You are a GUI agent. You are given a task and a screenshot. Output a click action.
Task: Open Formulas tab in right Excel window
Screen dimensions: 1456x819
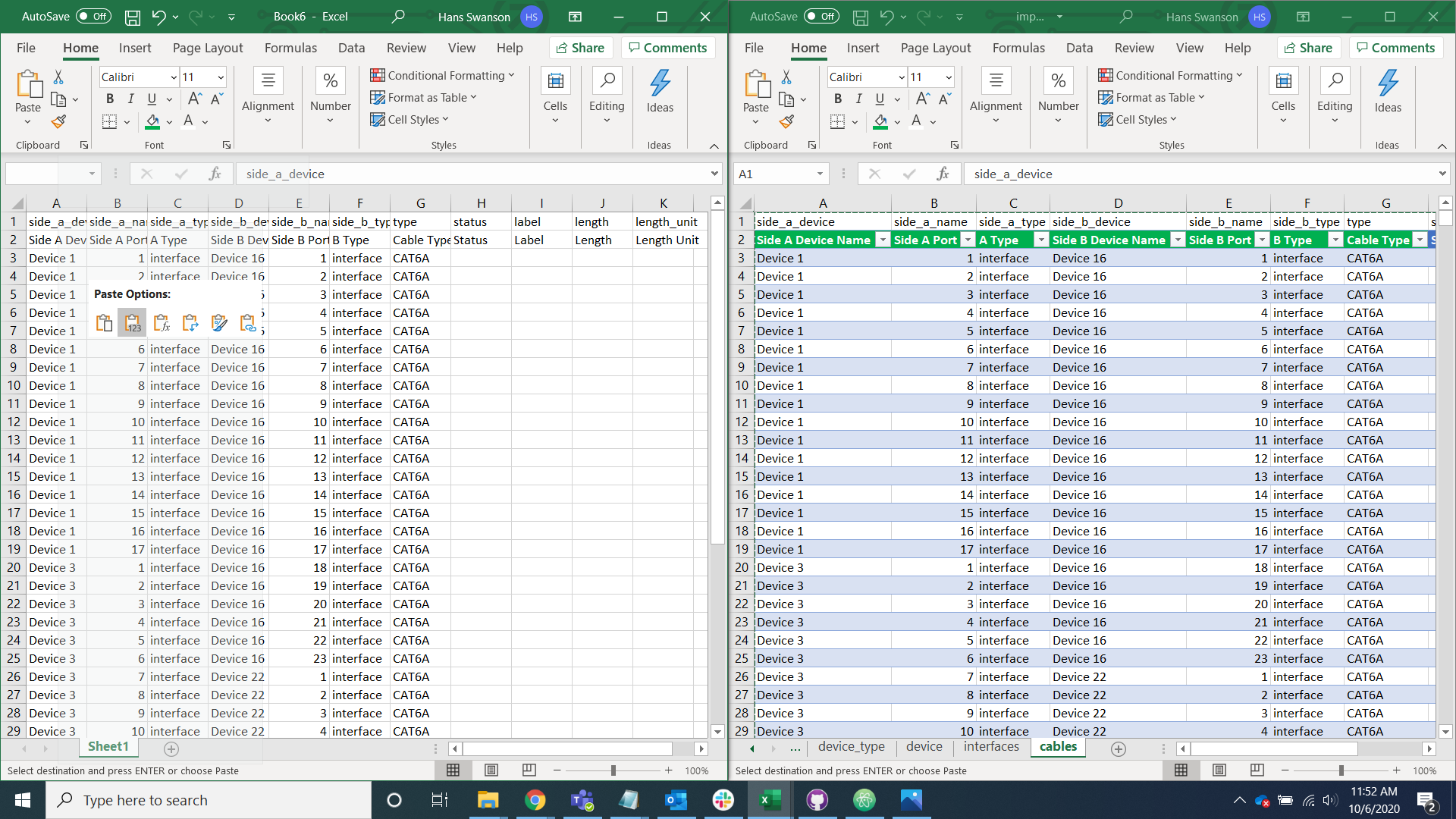tap(1018, 48)
